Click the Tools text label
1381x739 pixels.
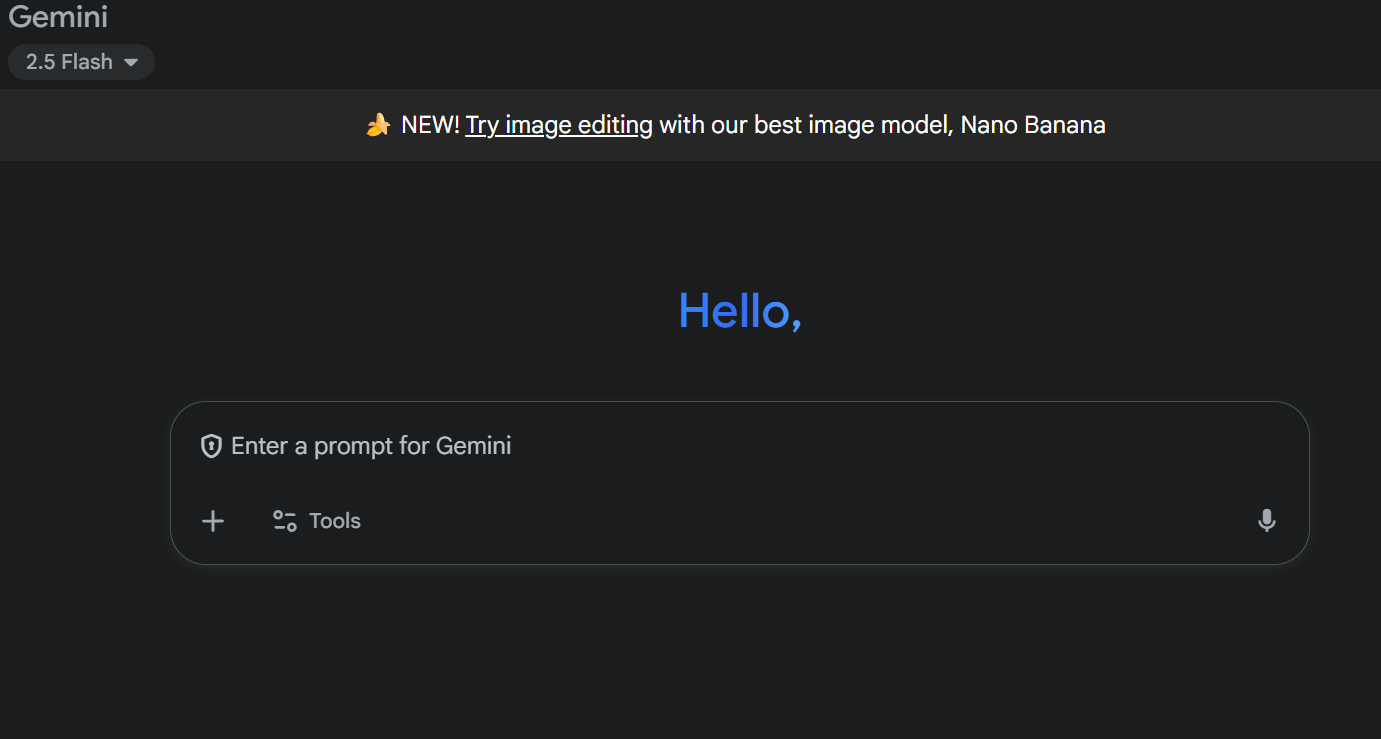[335, 521]
